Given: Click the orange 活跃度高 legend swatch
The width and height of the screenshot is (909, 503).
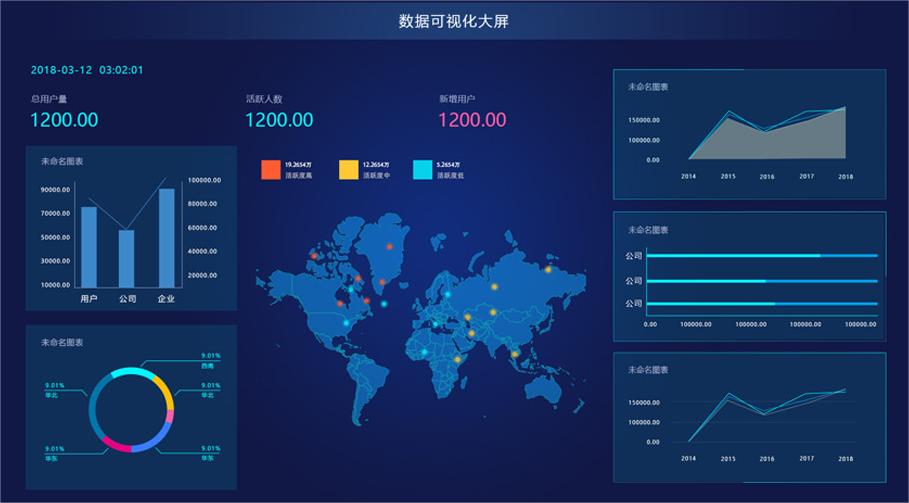Looking at the screenshot, I should click(x=269, y=169).
